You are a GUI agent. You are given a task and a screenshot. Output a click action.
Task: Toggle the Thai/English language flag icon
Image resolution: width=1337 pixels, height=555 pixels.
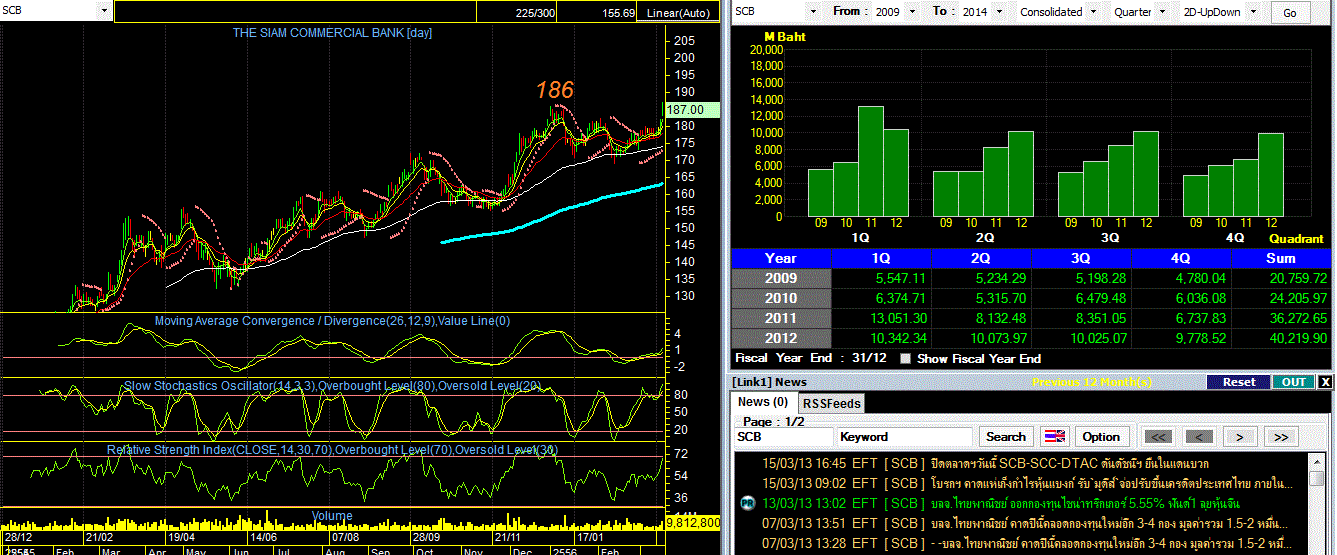[x=1054, y=437]
